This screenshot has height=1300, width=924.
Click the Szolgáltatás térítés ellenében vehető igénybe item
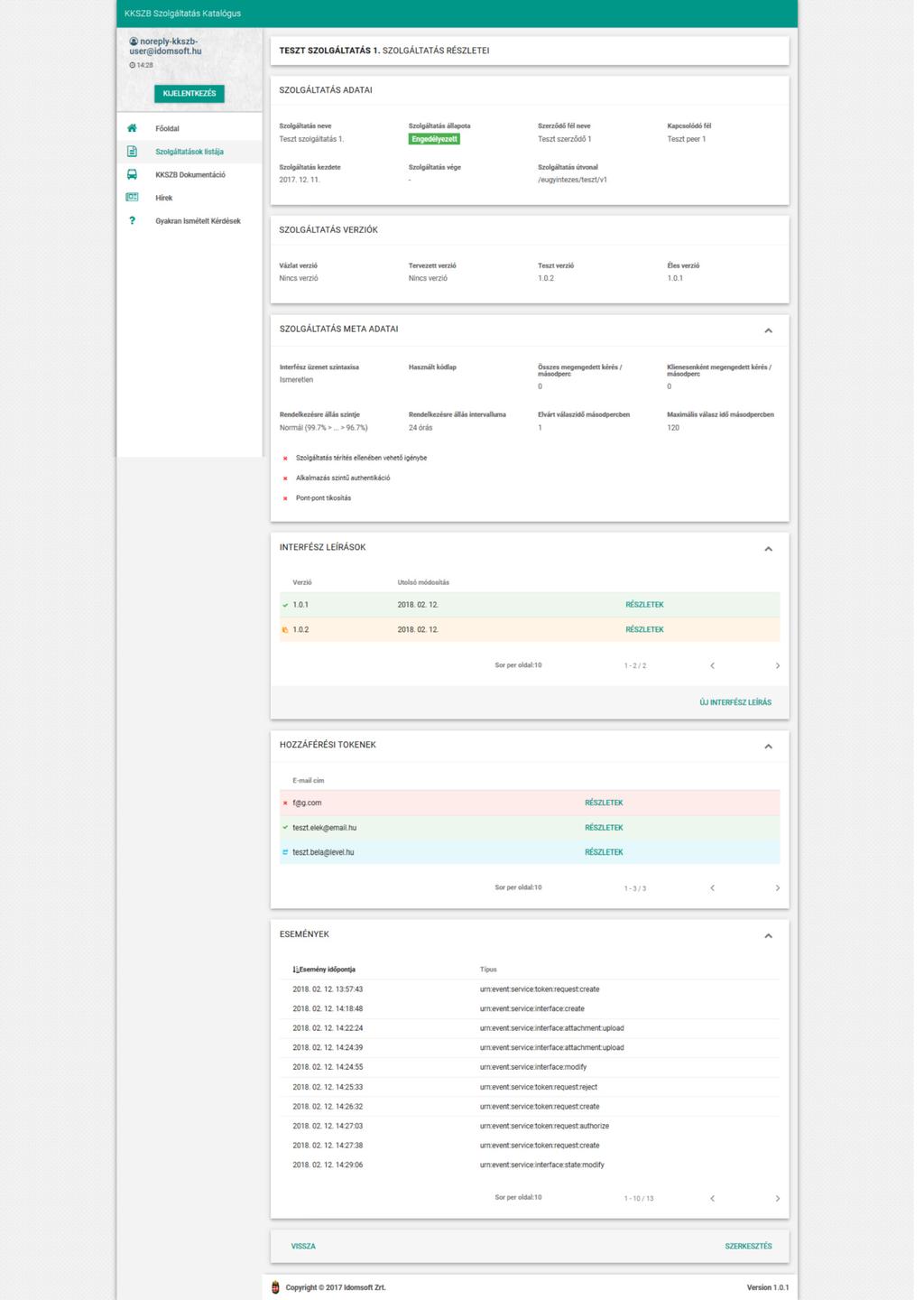click(361, 458)
